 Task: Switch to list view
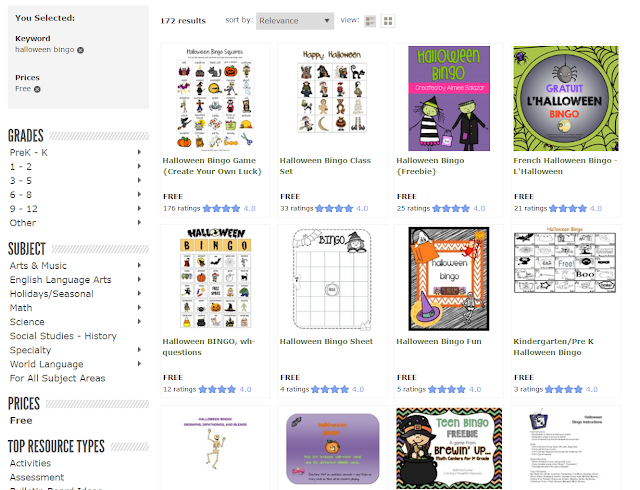[x=370, y=21]
